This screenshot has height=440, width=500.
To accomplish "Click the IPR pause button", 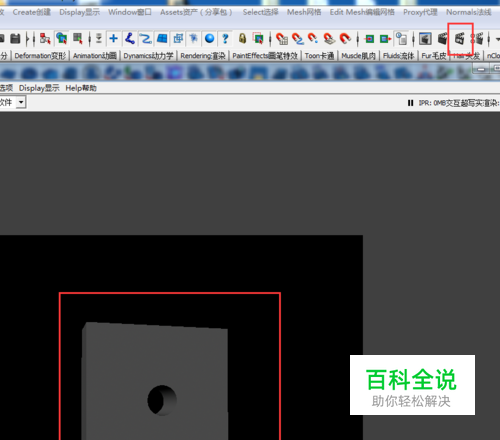I will 410,103.
